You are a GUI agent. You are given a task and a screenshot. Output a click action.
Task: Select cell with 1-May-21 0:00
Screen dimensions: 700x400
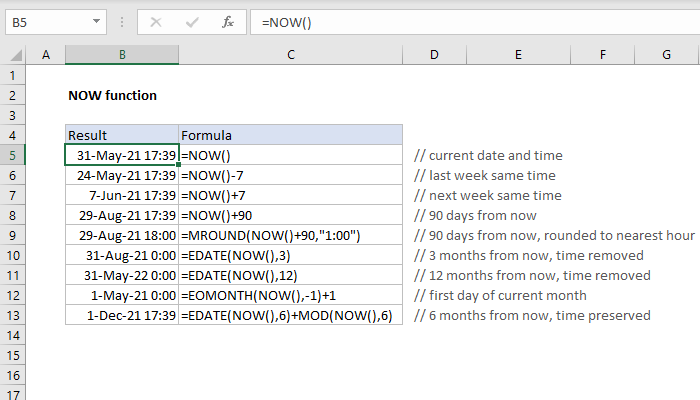click(x=122, y=296)
